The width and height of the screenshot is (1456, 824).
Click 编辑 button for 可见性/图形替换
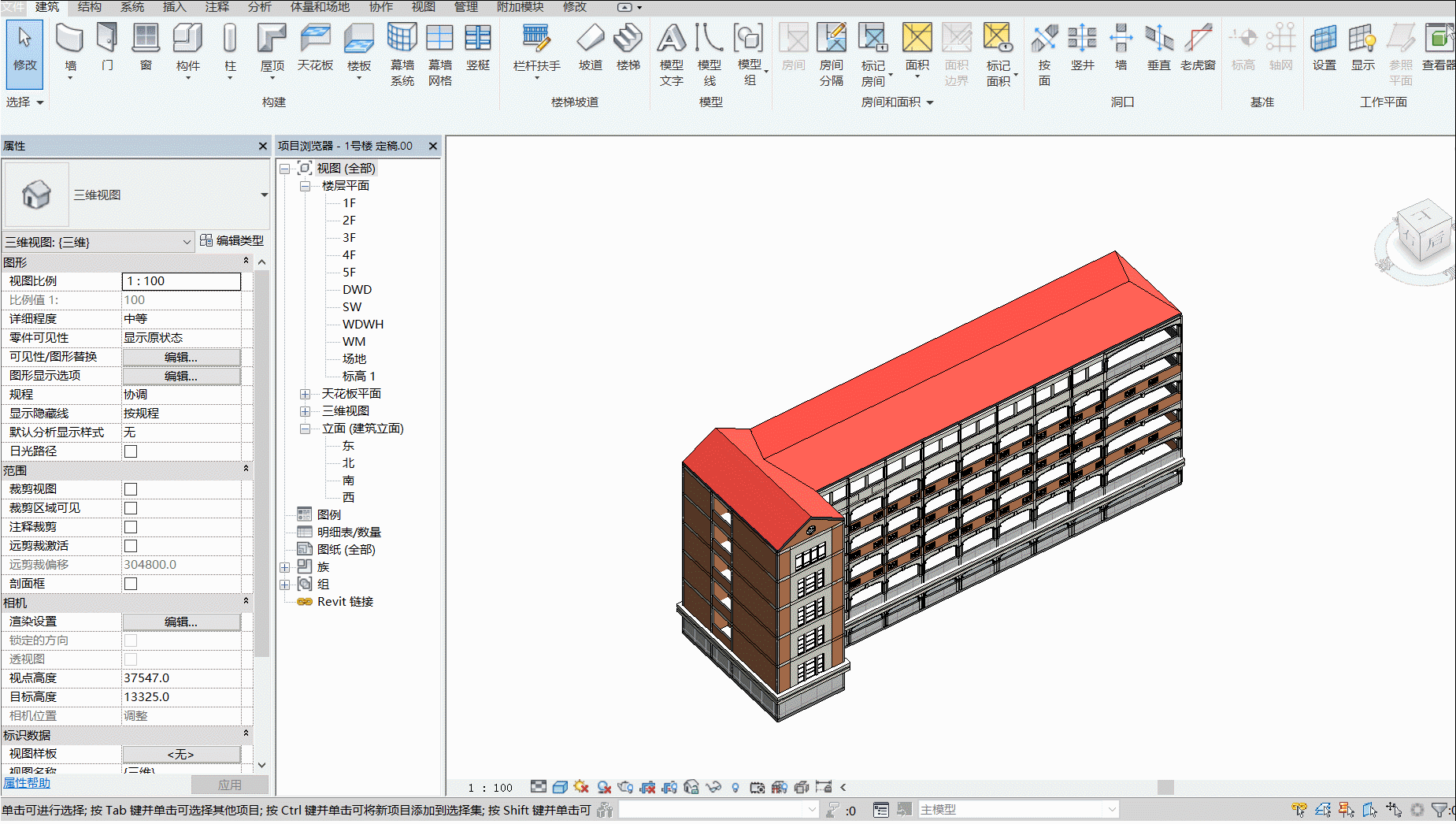tap(181, 357)
